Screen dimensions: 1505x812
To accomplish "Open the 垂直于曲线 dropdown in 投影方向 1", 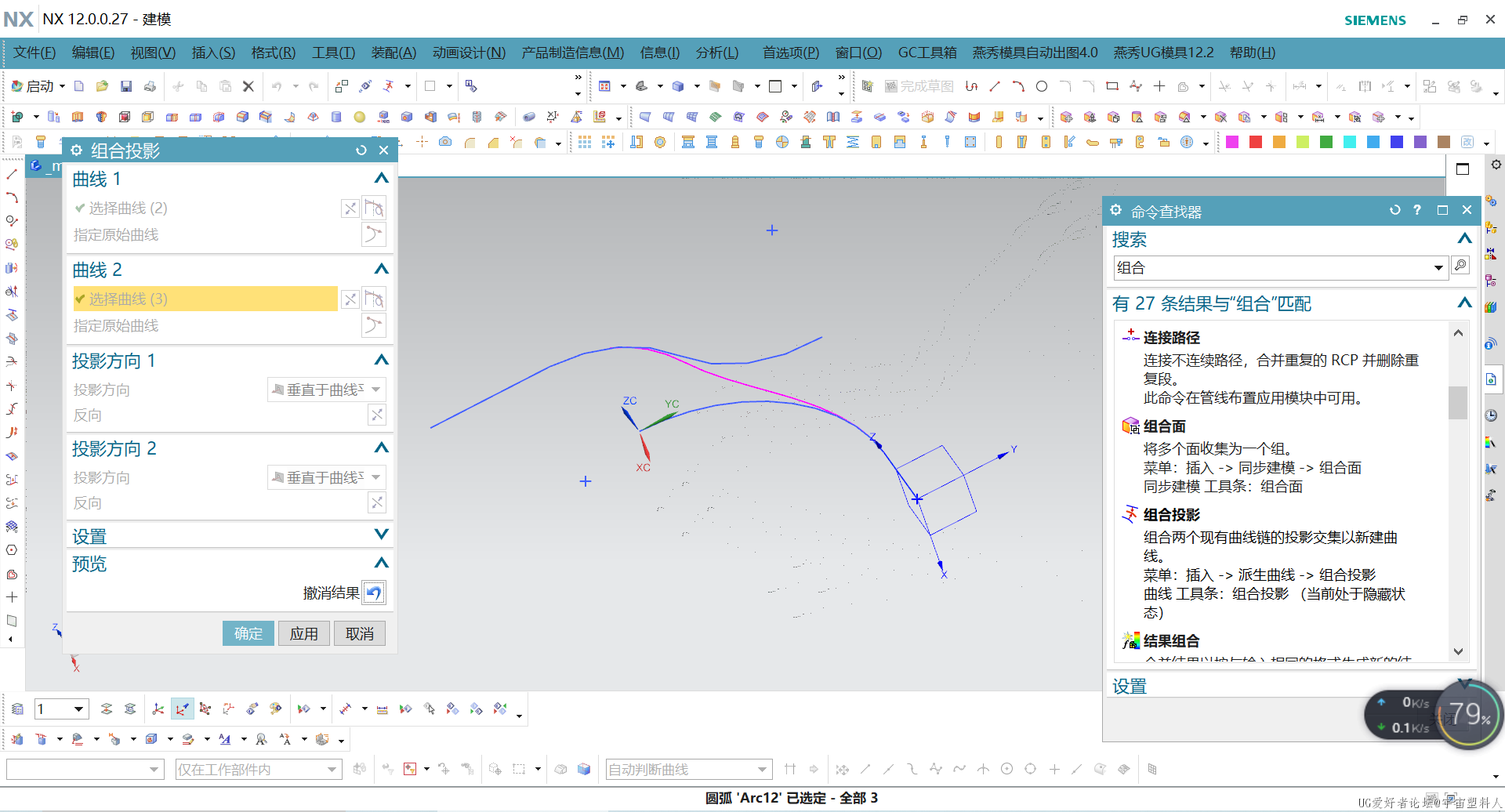I will click(x=327, y=390).
